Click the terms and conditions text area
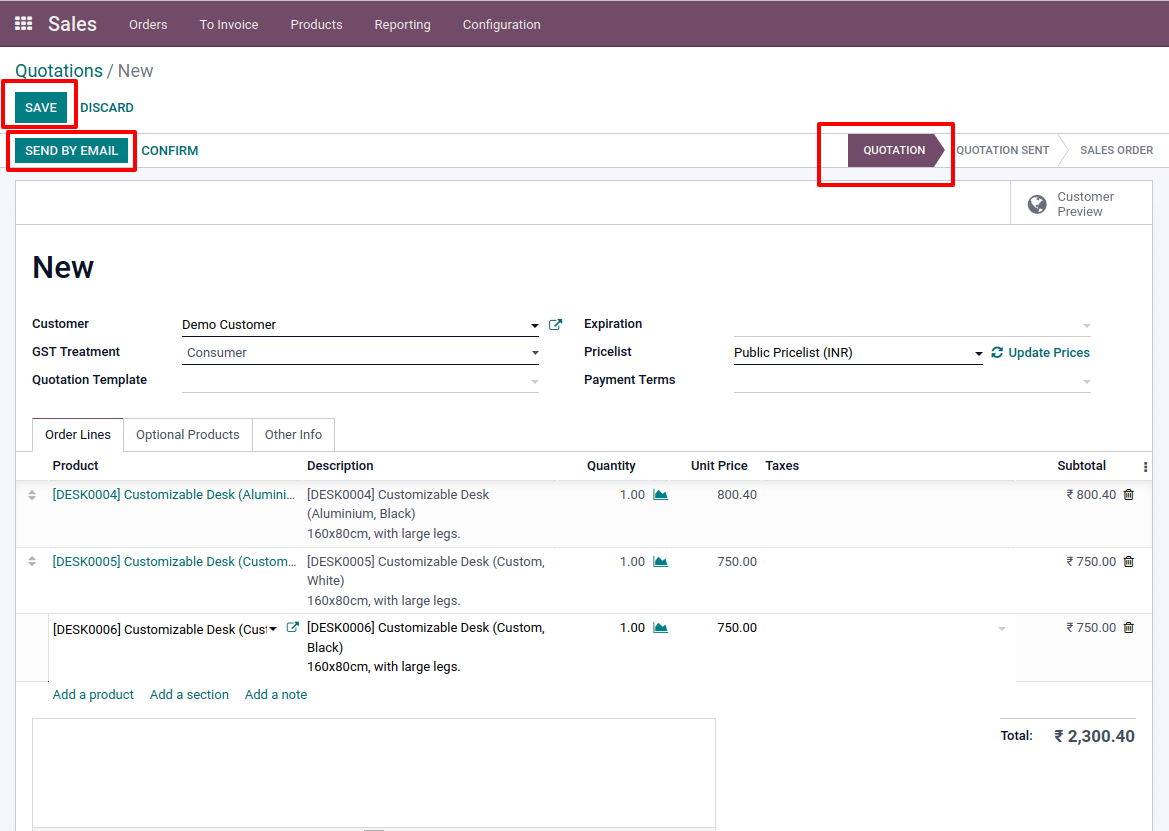This screenshot has width=1169, height=831. [373, 770]
